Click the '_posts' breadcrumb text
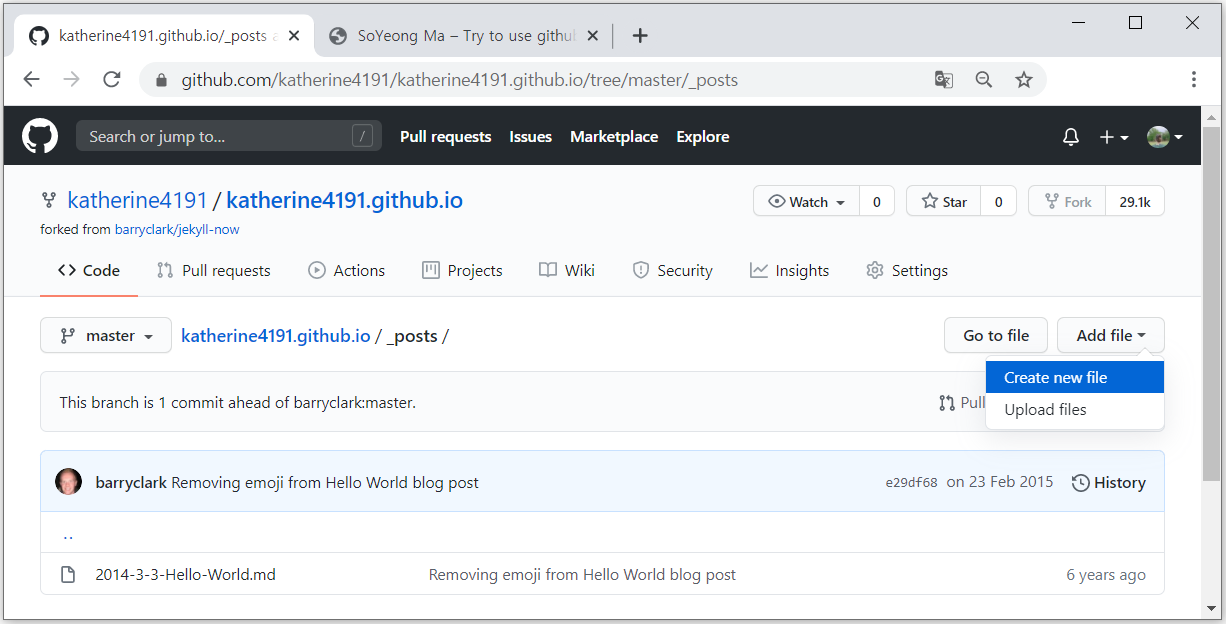Image resolution: width=1226 pixels, height=624 pixels. (x=412, y=336)
